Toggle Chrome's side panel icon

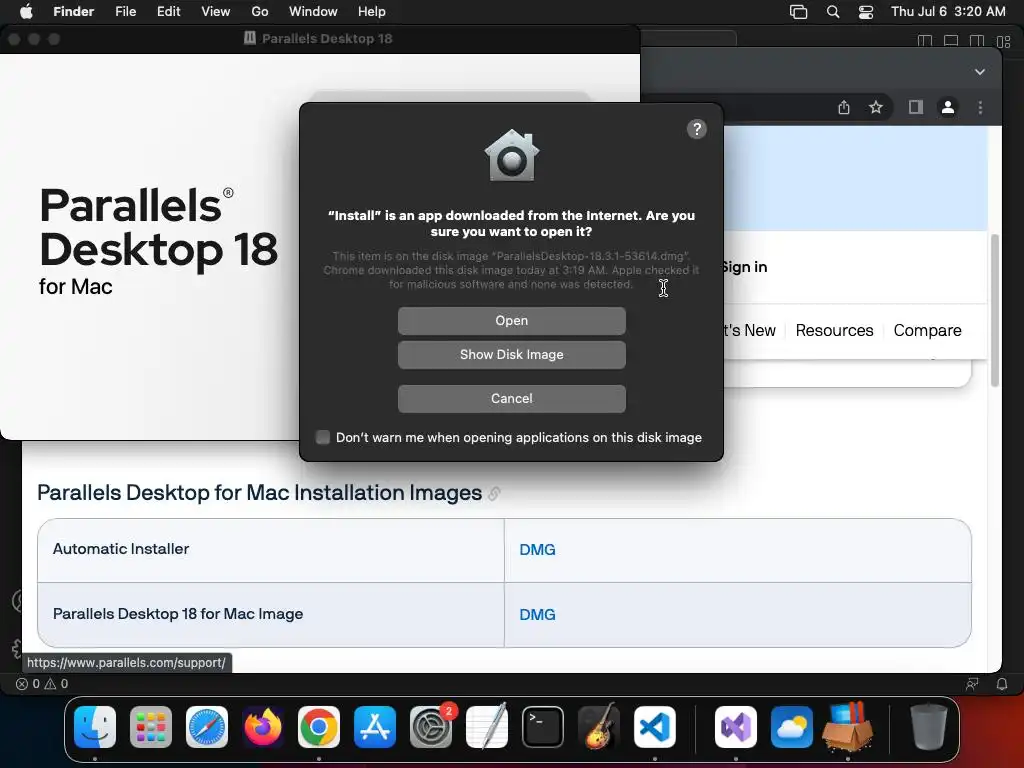pos(916,107)
